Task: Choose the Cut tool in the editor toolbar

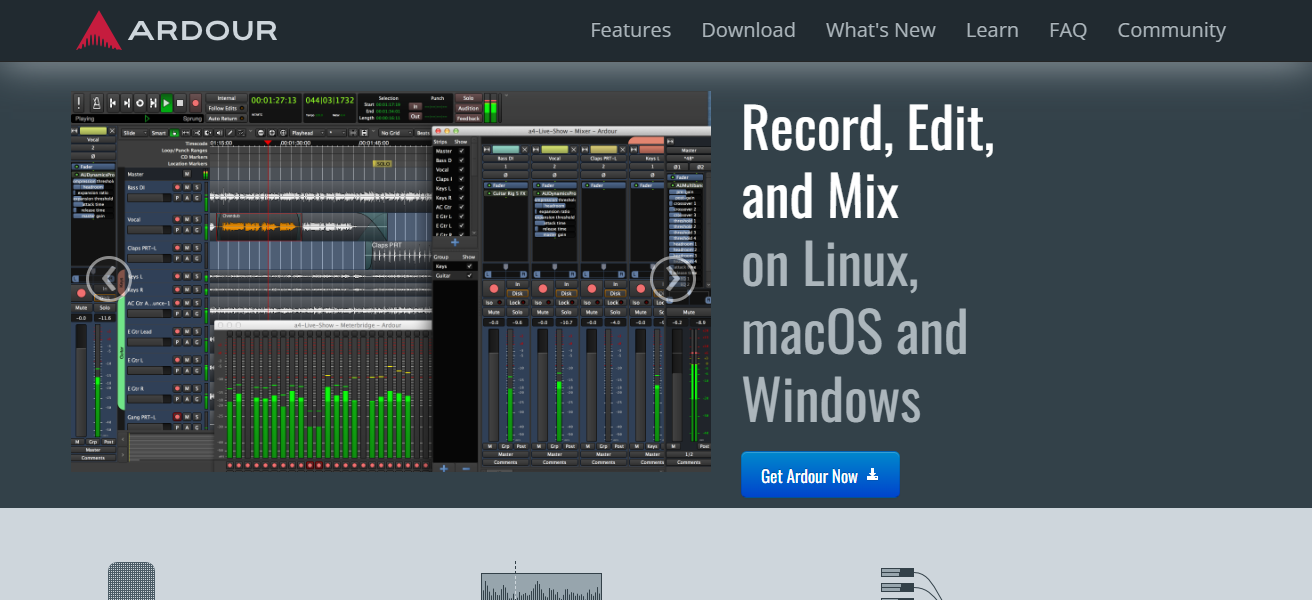Action: point(195,132)
